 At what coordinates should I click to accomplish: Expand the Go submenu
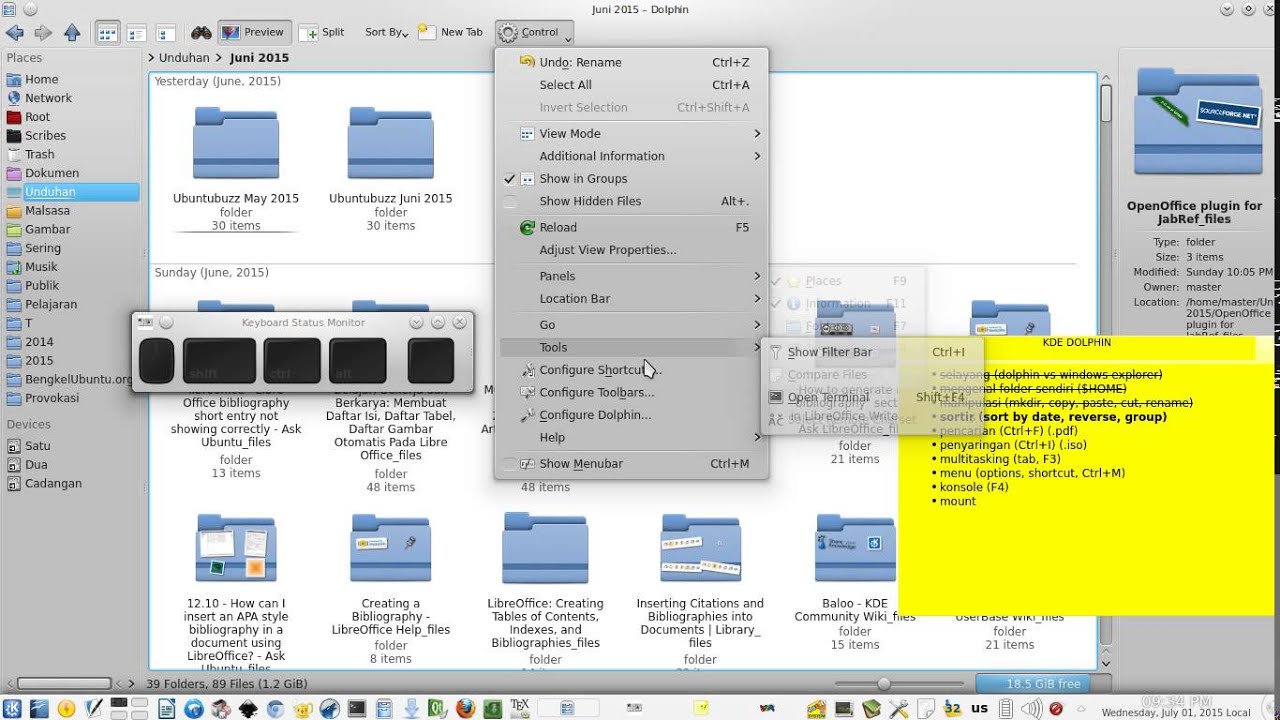tap(632, 324)
